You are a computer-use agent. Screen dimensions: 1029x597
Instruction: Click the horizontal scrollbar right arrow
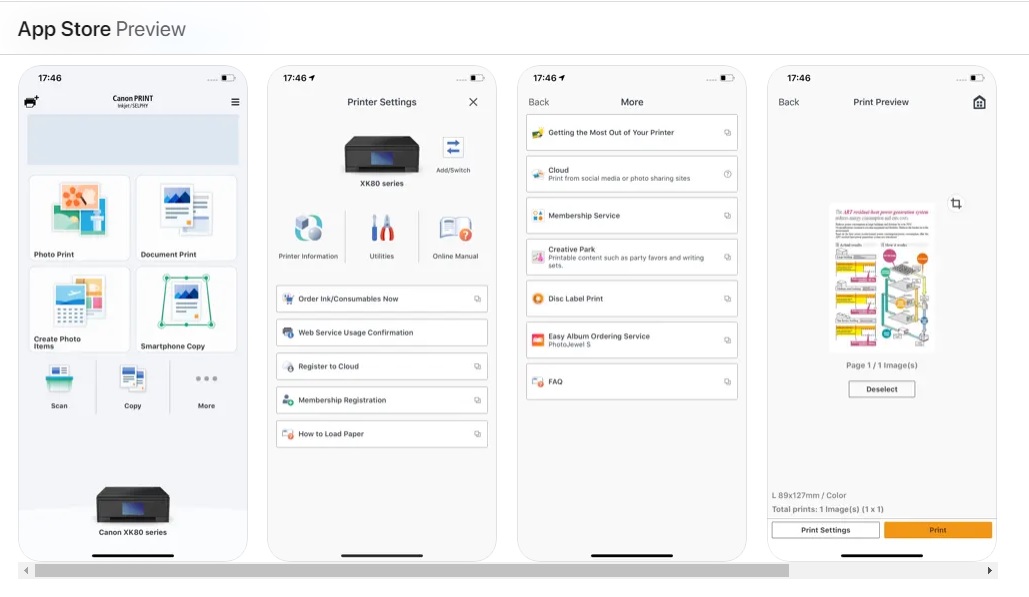point(990,570)
